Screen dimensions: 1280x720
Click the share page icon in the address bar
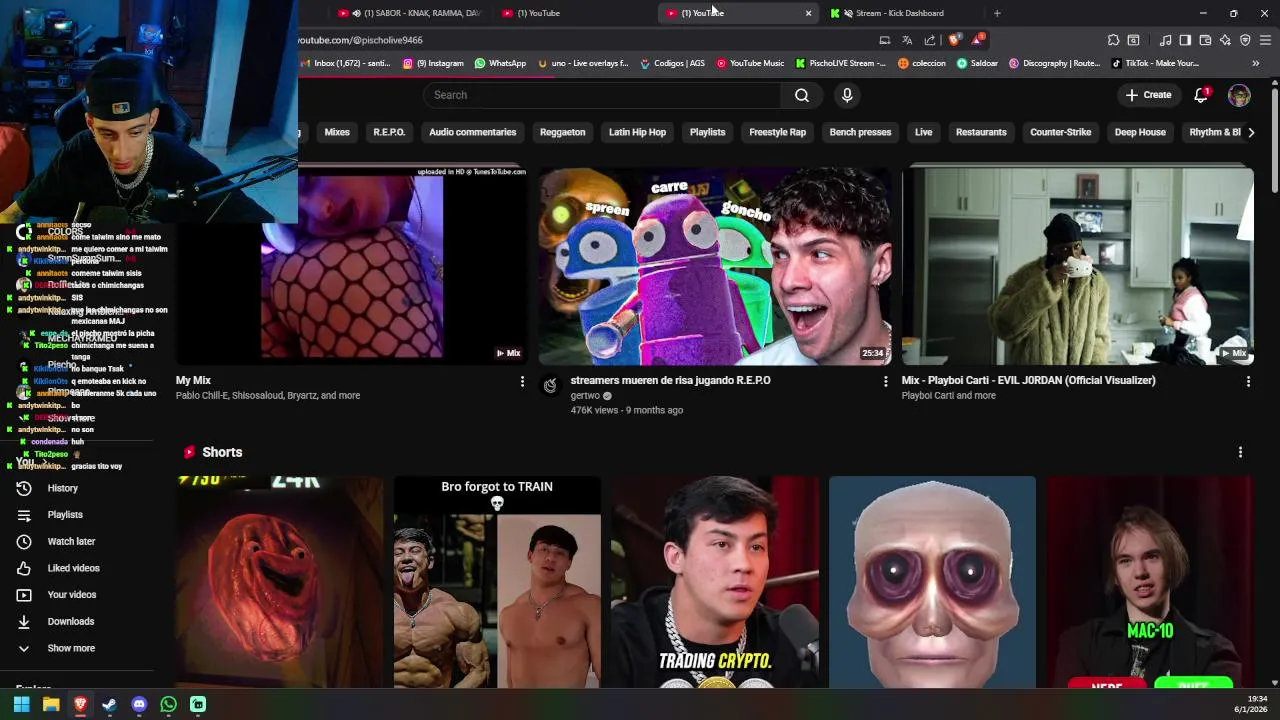(x=930, y=40)
